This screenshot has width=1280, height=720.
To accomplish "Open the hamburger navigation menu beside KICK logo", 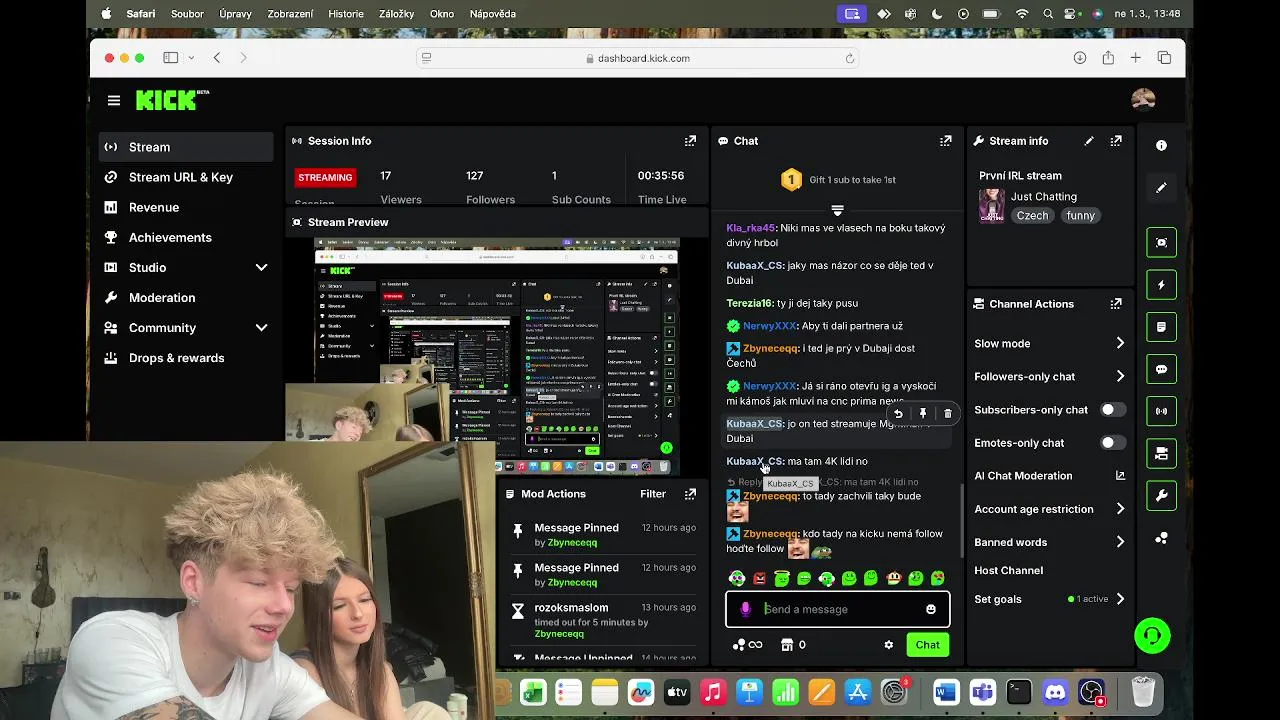I will coord(114,100).
